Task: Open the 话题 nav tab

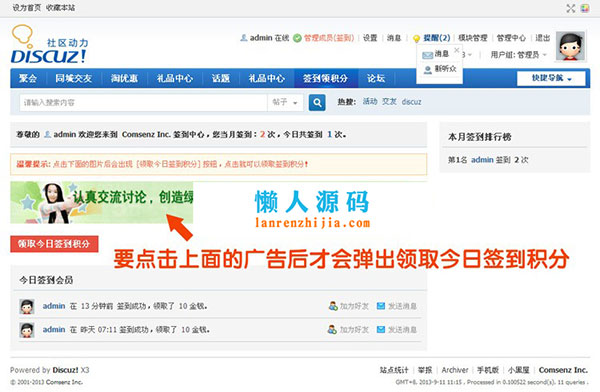Action: (221, 78)
